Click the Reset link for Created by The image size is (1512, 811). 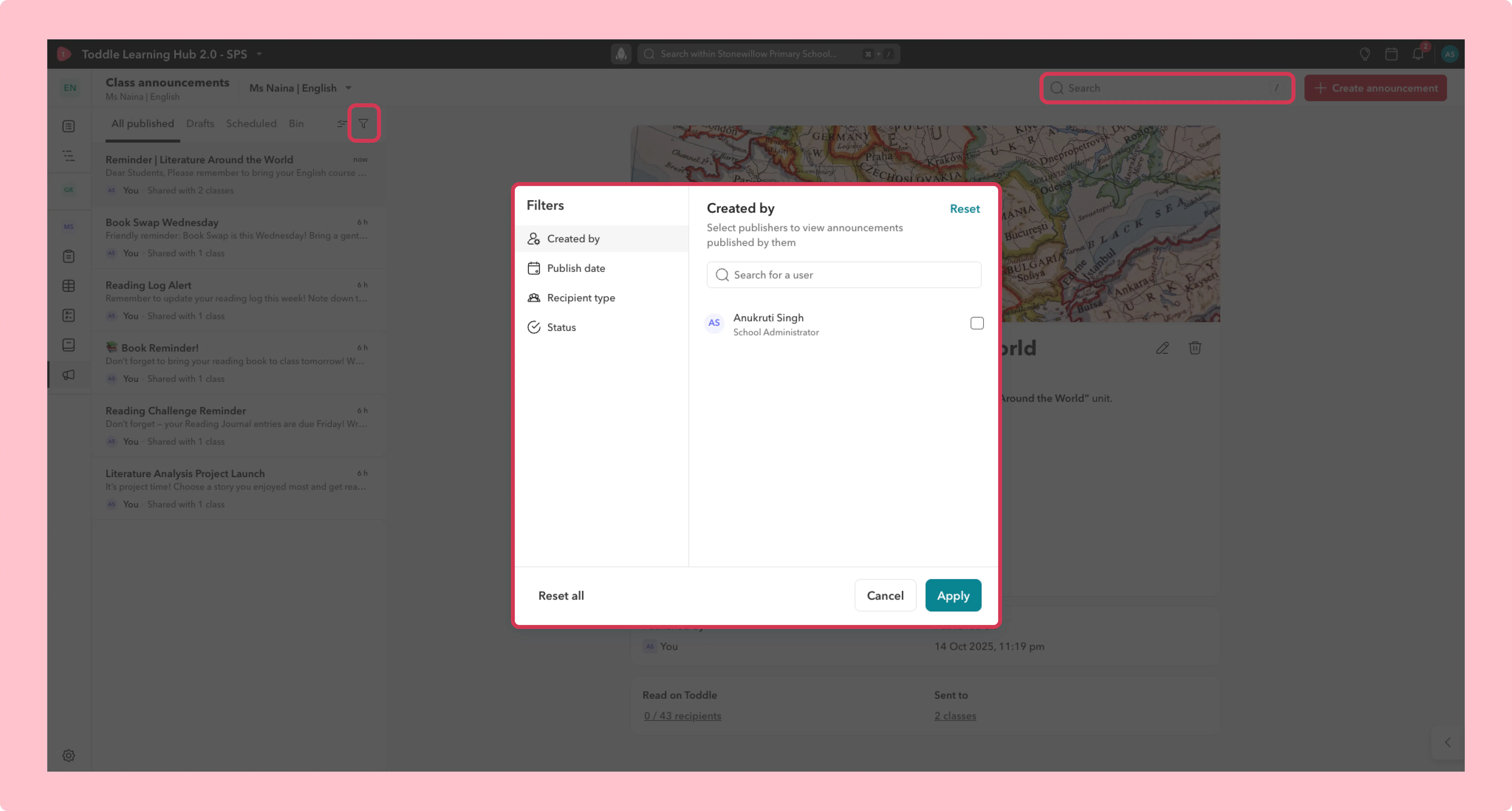click(x=965, y=209)
